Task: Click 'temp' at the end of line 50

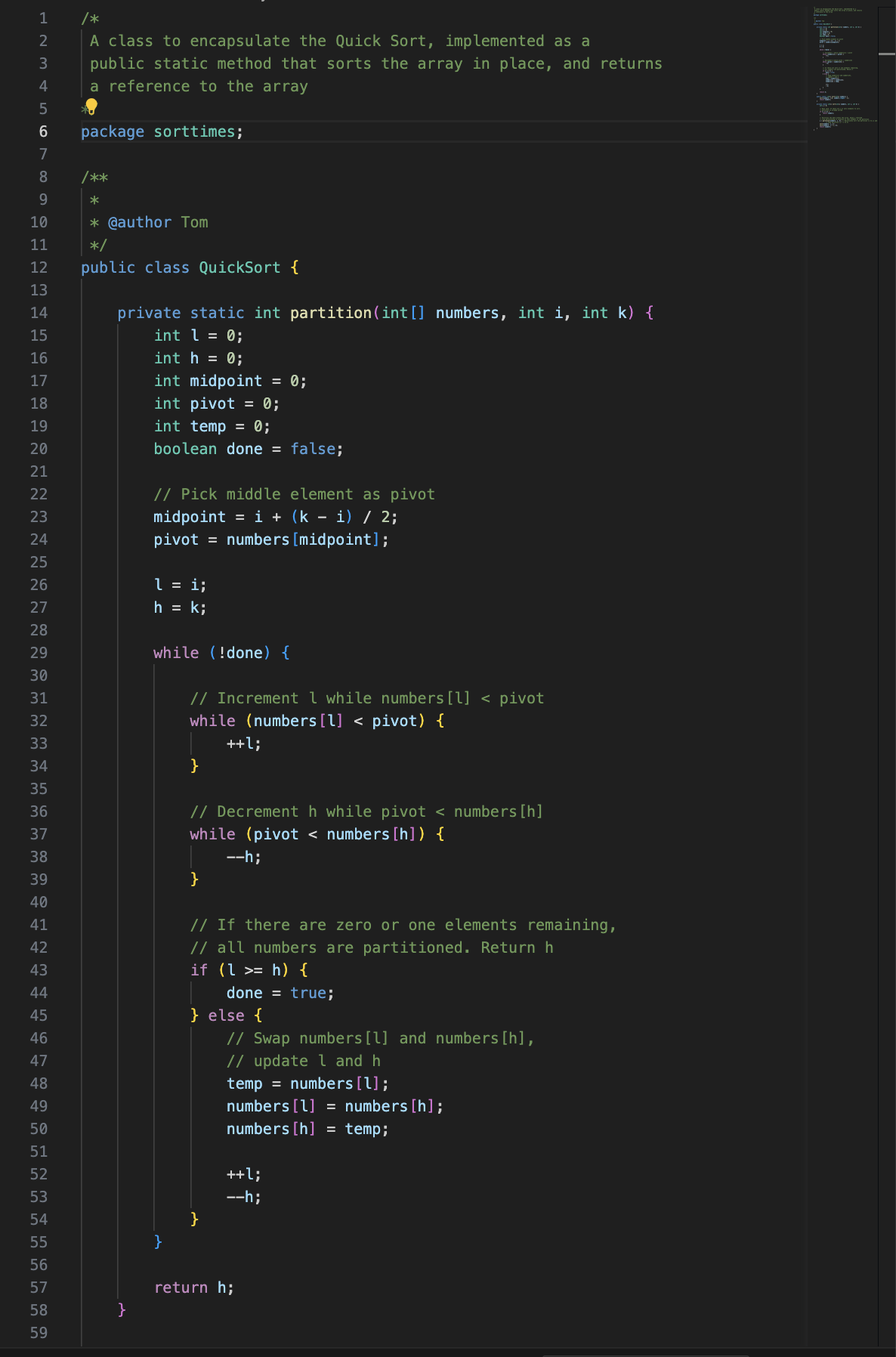Action: tap(363, 1129)
